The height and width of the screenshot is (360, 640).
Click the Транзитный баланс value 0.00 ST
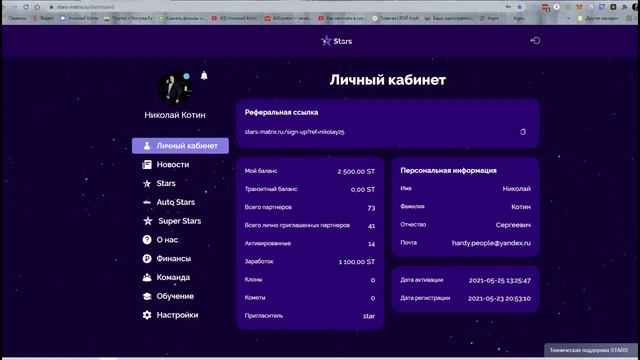pos(362,189)
